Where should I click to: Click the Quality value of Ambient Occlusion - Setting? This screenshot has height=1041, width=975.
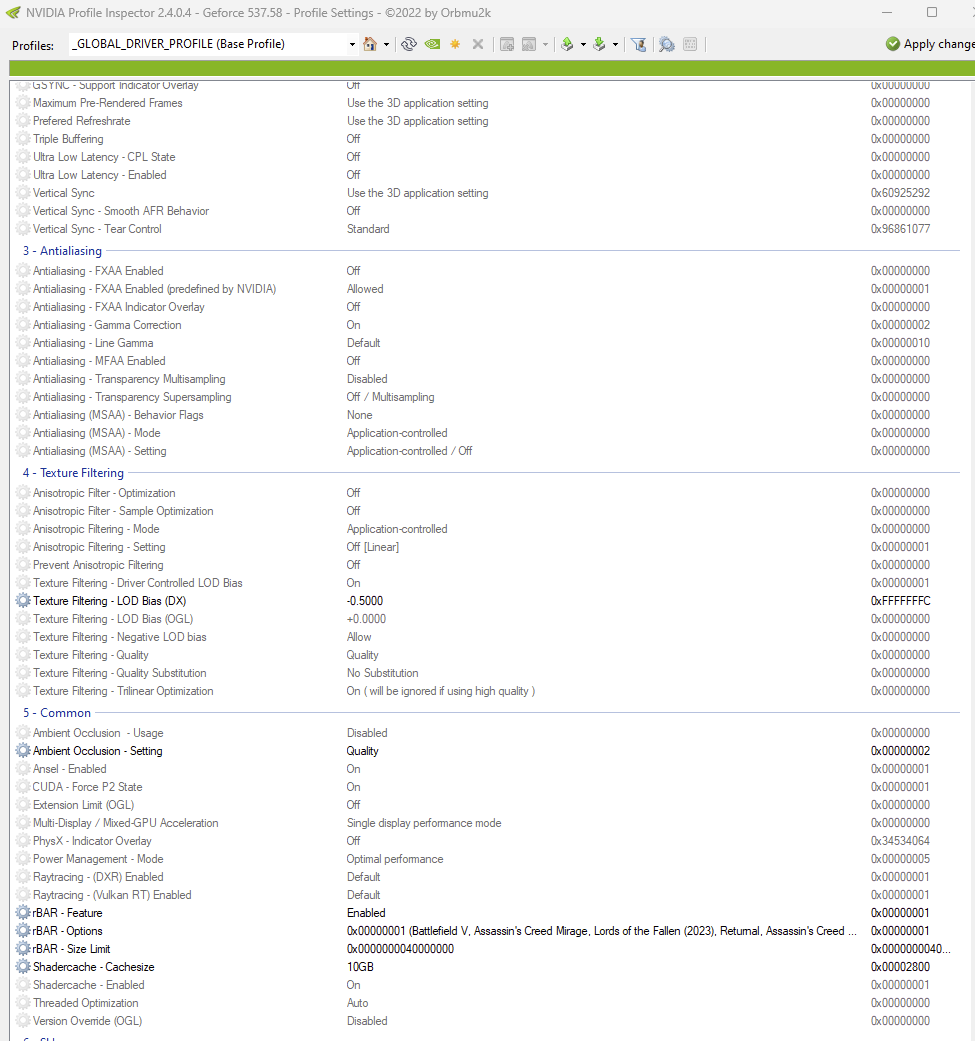362,751
